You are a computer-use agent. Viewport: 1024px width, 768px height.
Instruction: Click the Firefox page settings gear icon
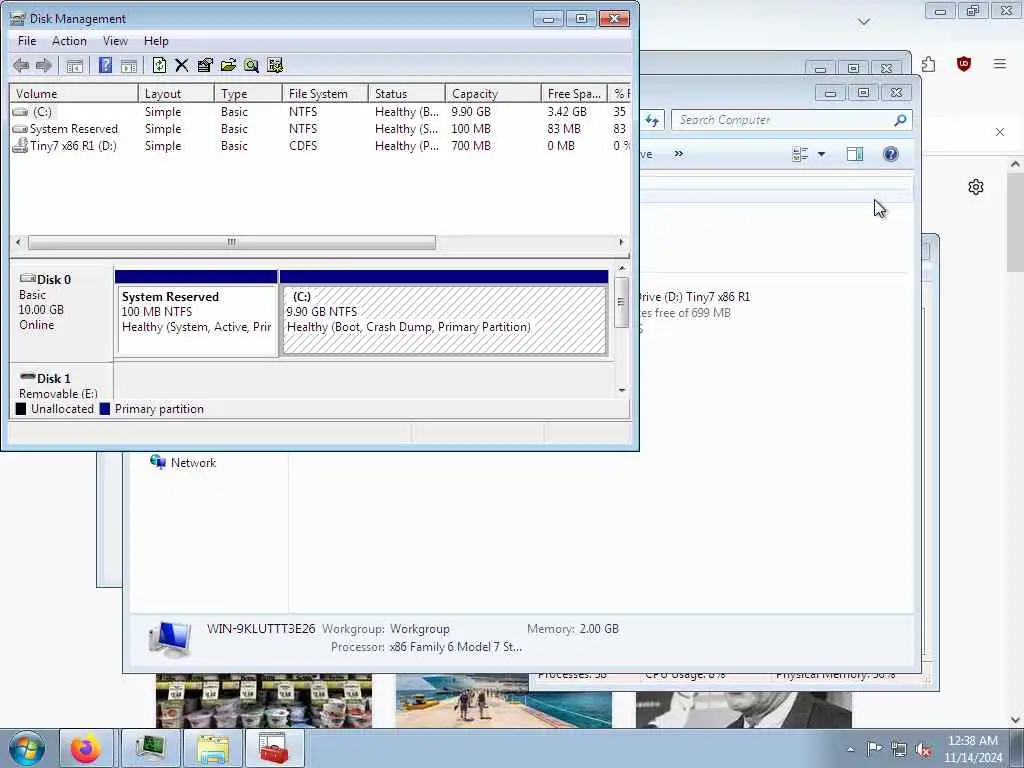point(976,187)
